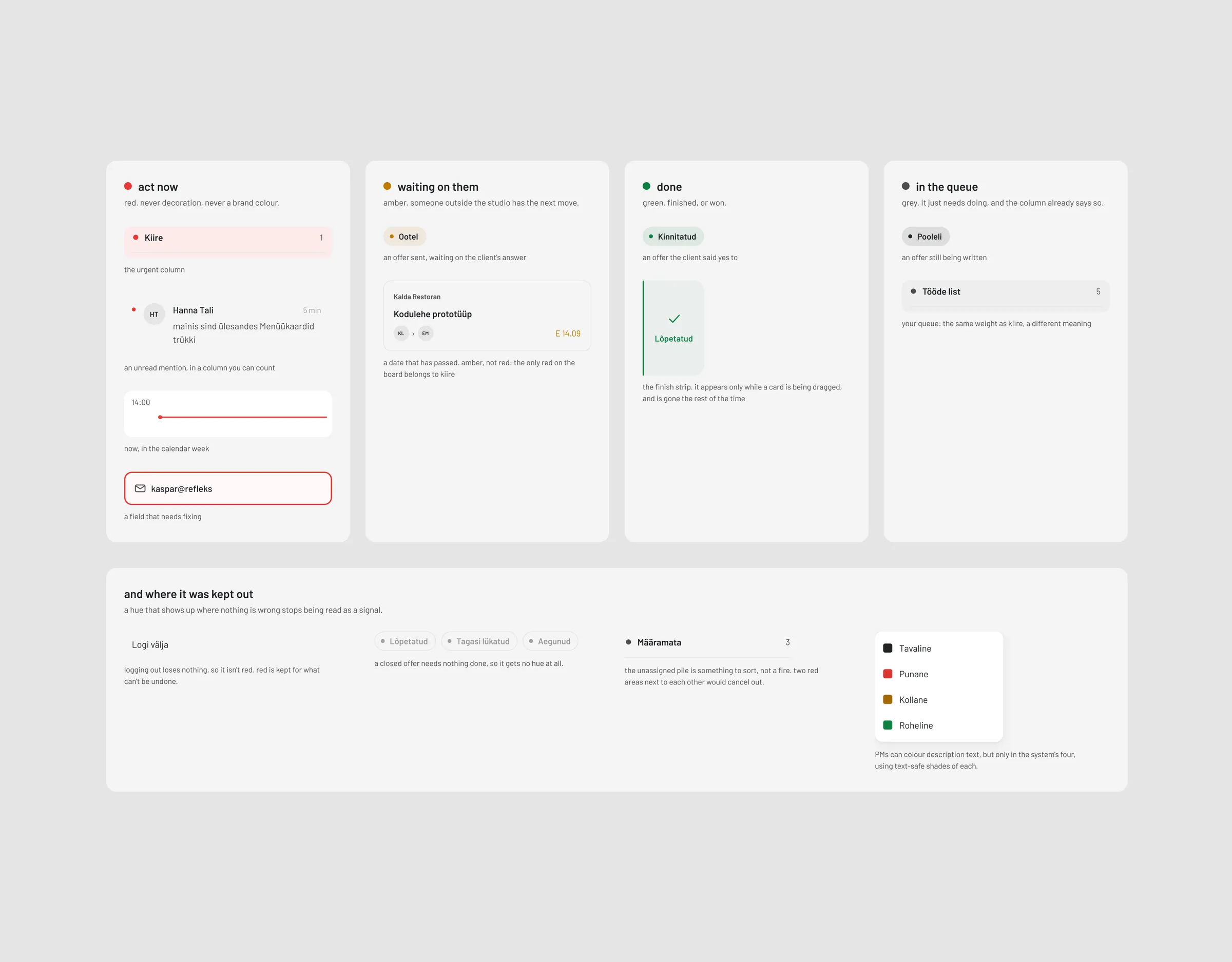Click the green checkmark above Lõpetatud
Screen dimensions: 1232x962
pyautogui.click(x=674, y=319)
